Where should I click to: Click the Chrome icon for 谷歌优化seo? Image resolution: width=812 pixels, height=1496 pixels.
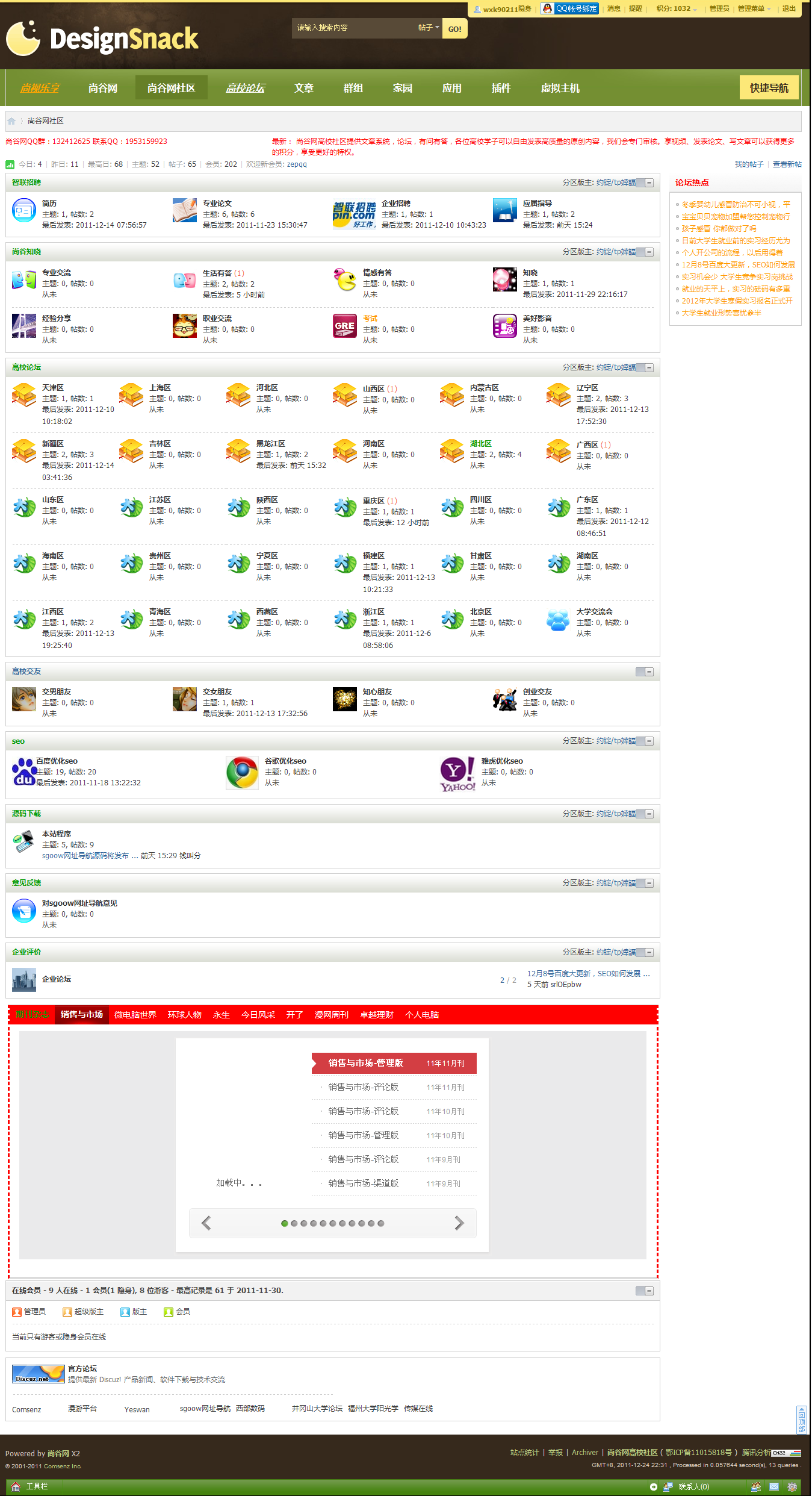pos(242,772)
